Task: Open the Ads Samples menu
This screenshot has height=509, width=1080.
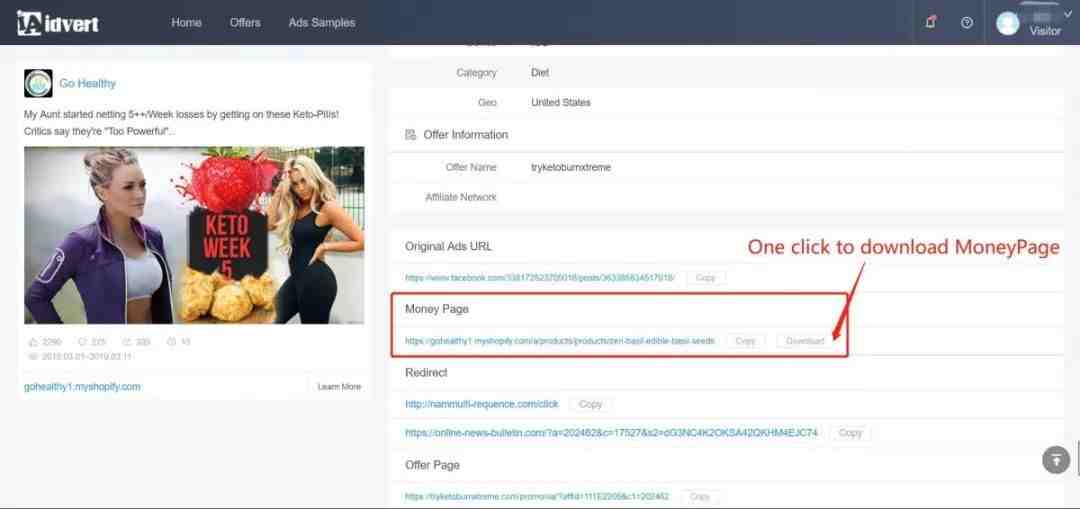Action: pos(322,23)
